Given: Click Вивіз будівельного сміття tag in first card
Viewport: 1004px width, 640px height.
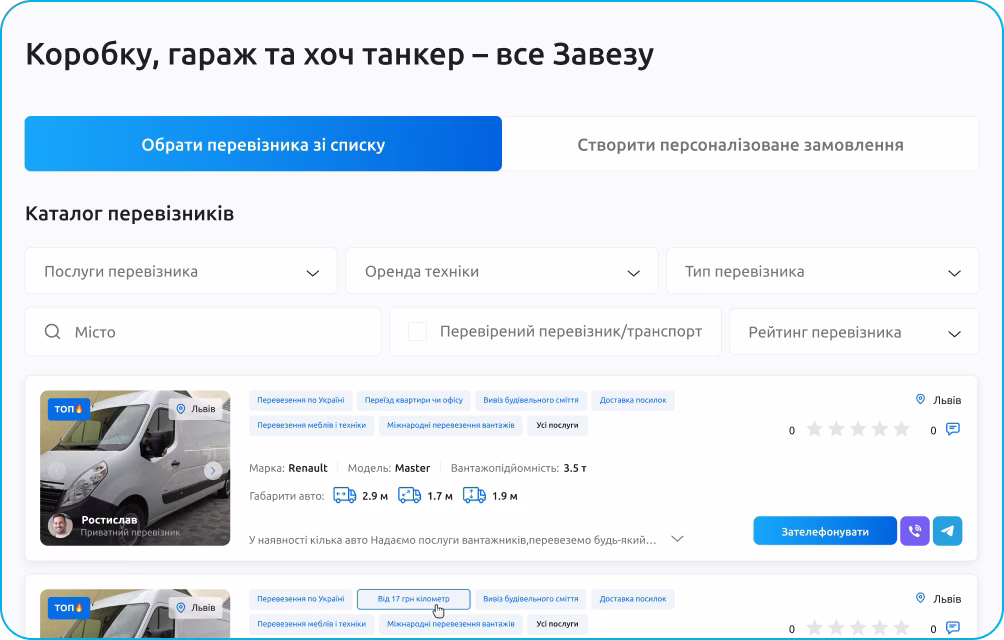Looking at the screenshot, I should point(531,400).
